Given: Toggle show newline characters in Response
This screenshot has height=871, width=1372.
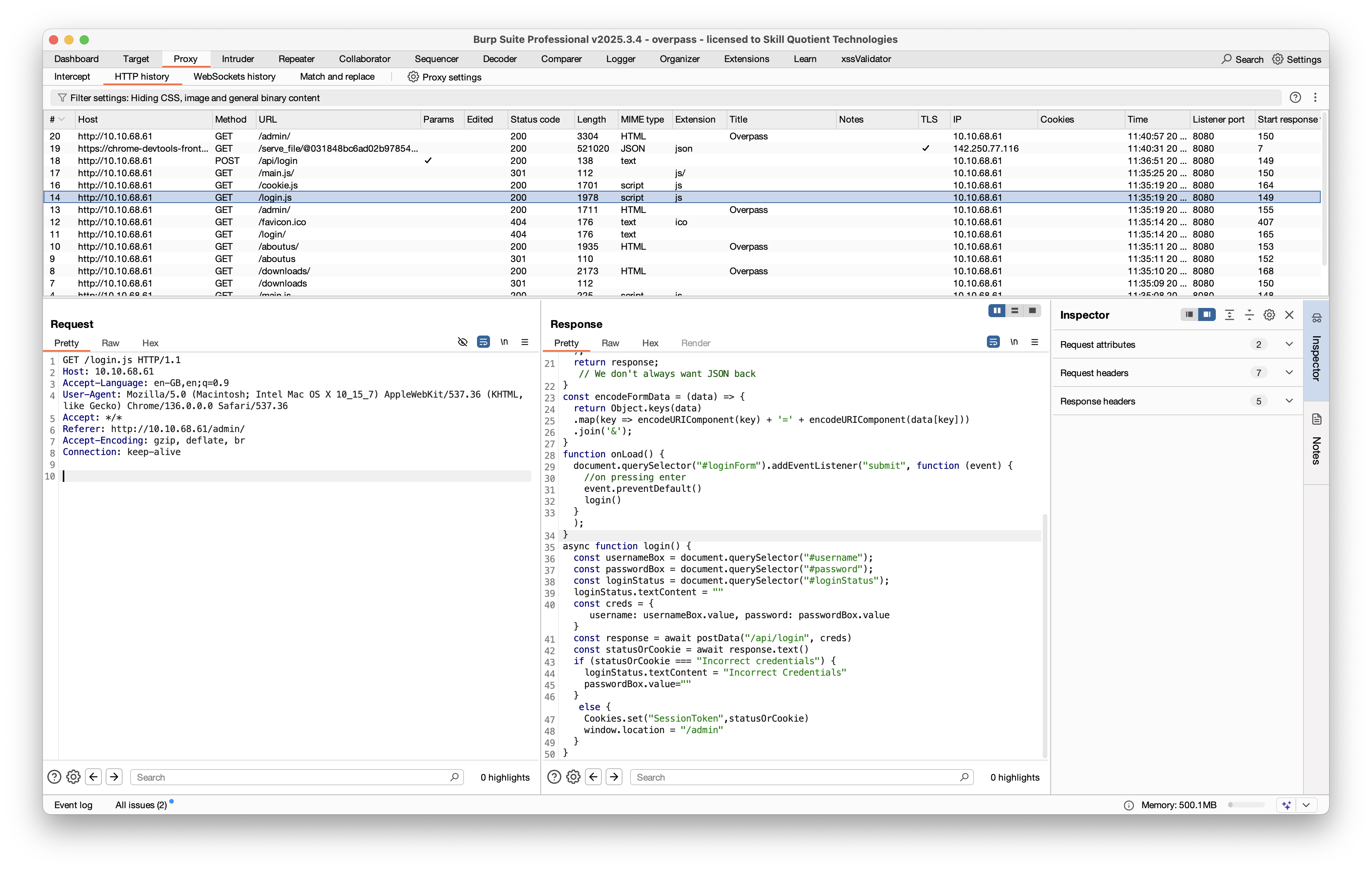Looking at the screenshot, I should click(x=1014, y=342).
